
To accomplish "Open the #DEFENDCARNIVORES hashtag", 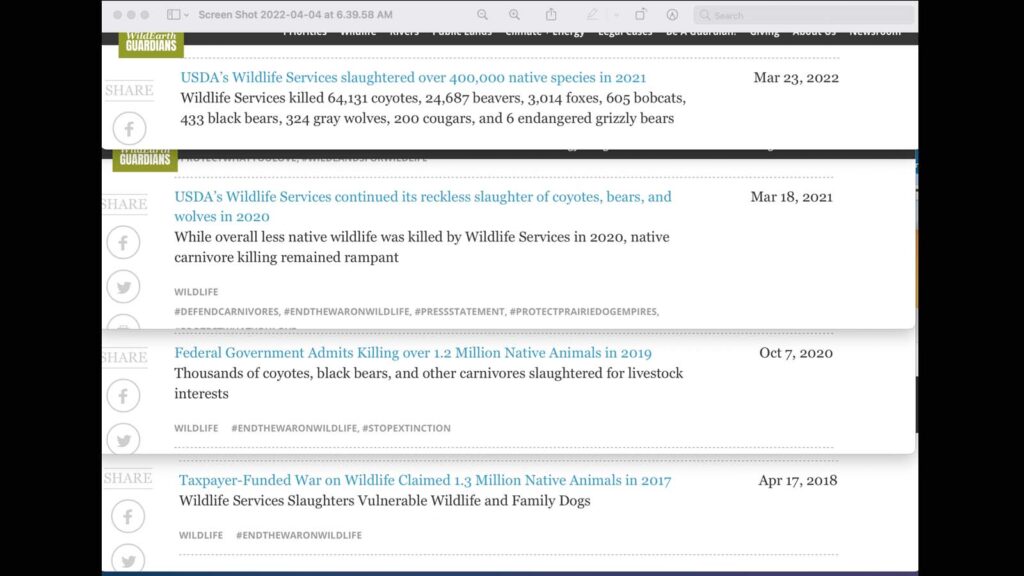I will (227, 312).
